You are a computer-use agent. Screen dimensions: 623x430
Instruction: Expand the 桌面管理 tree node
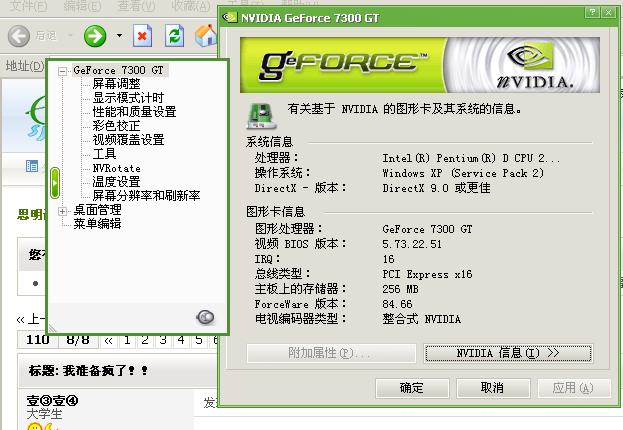[62, 211]
